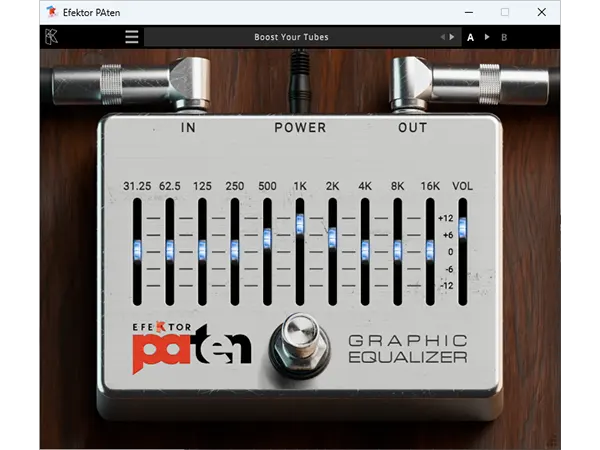Copy A to B arrow
The image size is (600, 450).
[487, 37]
